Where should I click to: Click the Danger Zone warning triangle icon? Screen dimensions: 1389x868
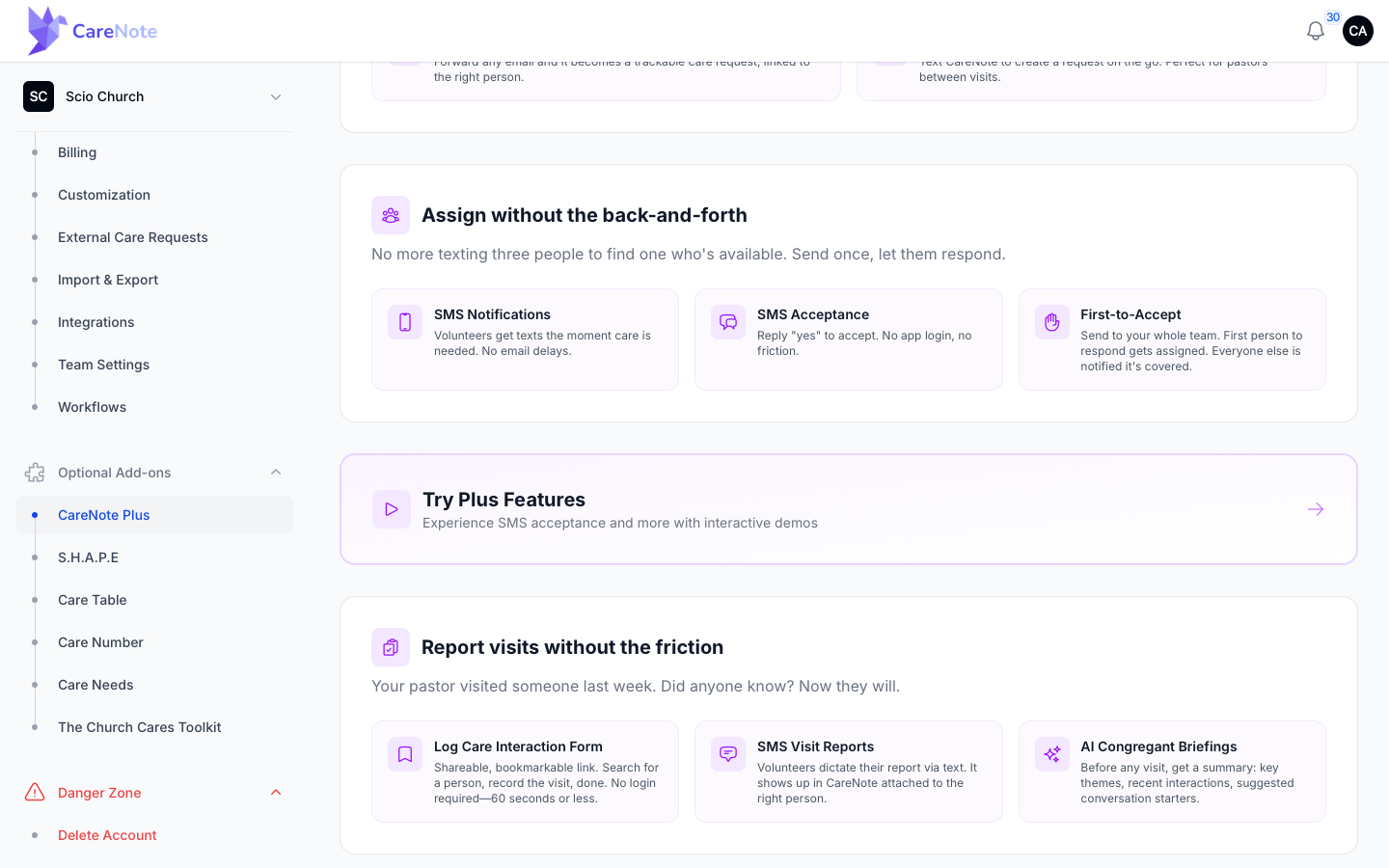[x=35, y=793]
